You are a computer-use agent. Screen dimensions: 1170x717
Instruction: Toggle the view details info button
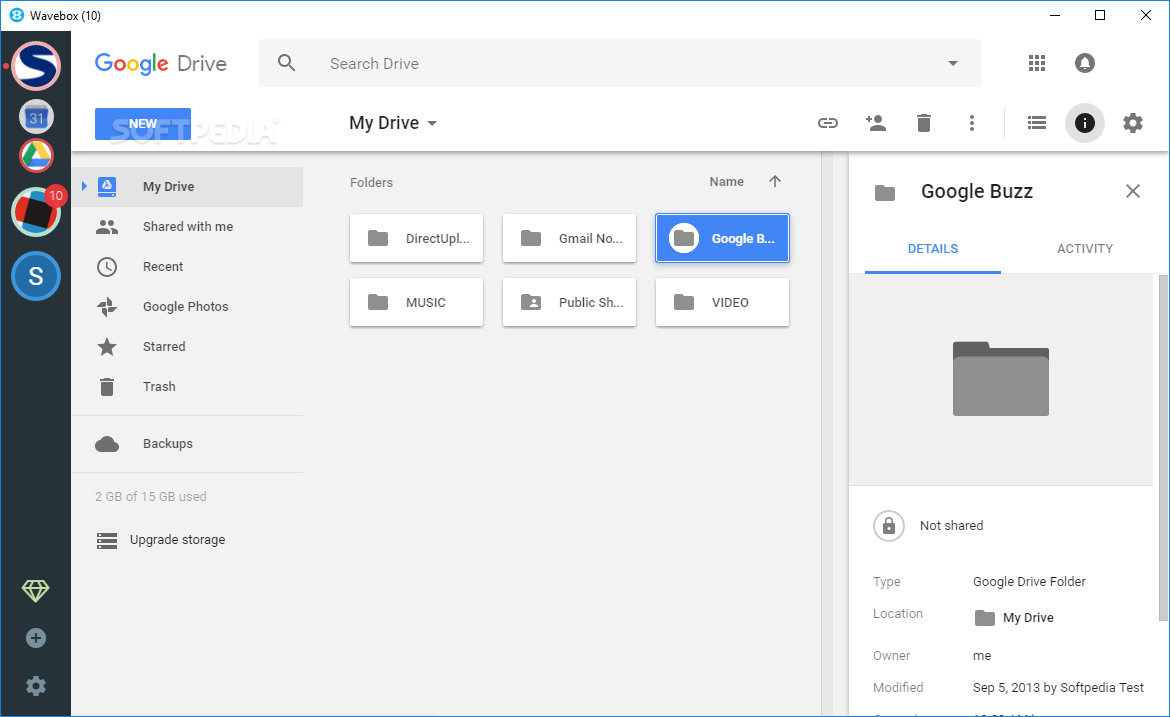[x=1084, y=123]
